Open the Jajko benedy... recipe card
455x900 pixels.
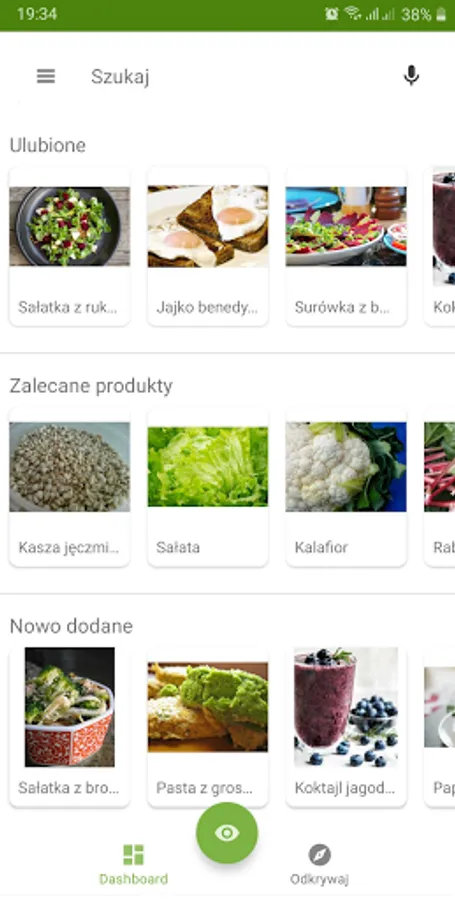(208, 247)
